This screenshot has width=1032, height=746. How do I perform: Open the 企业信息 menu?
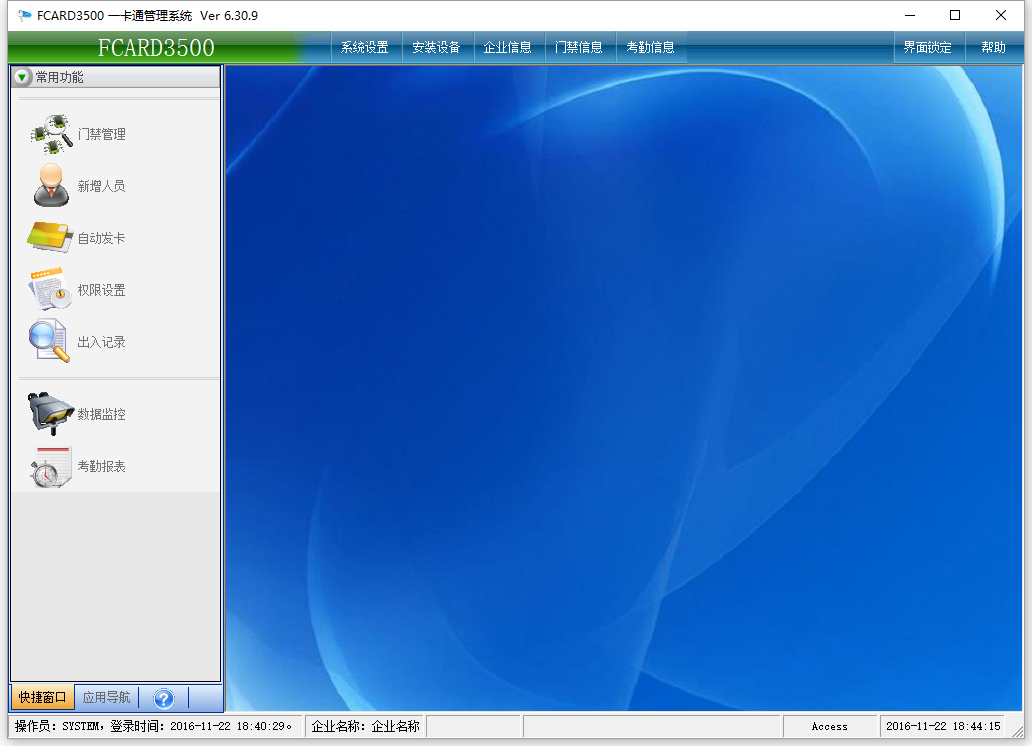click(508, 47)
